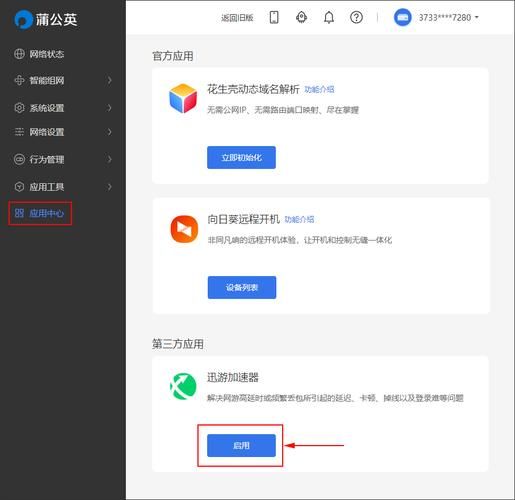This screenshot has width=515, height=500.
Task: Click the 设备列表 button
Action: 242,287
